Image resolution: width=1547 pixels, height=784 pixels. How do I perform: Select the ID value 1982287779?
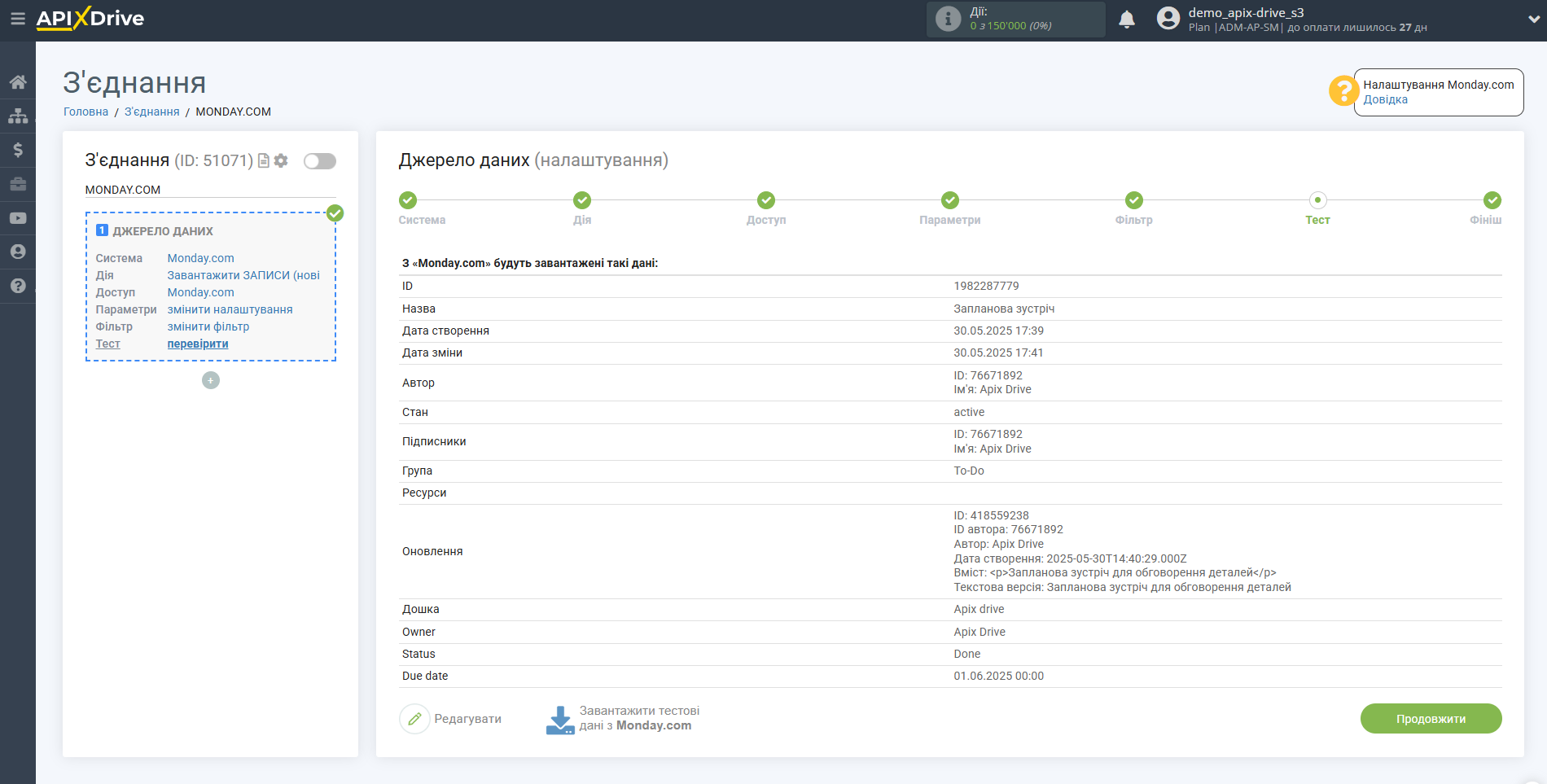[x=986, y=286]
